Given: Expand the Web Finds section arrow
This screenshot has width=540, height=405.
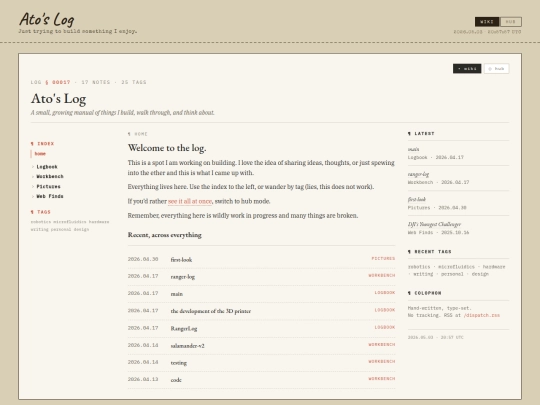Looking at the screenshot, I should [x=33, y=196].
